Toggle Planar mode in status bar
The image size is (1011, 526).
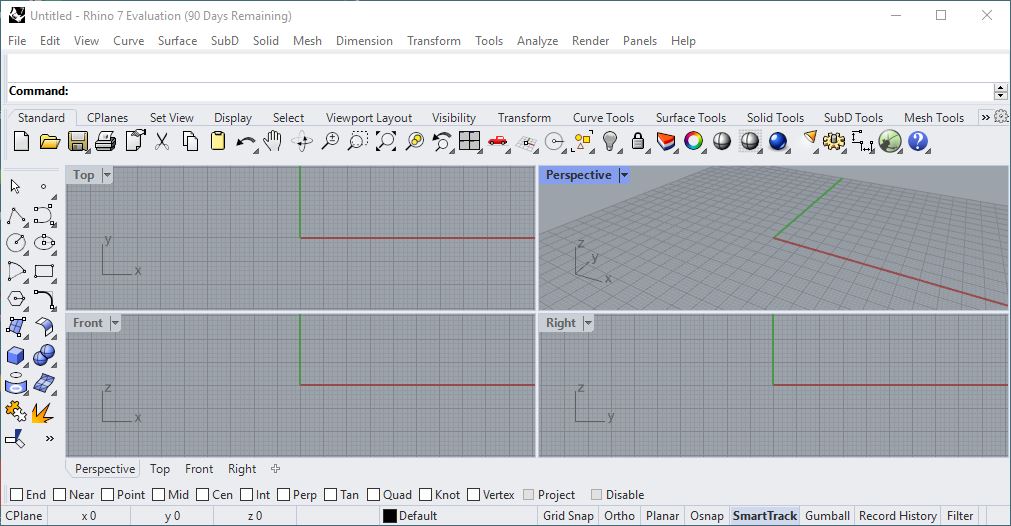pos(662,516)
